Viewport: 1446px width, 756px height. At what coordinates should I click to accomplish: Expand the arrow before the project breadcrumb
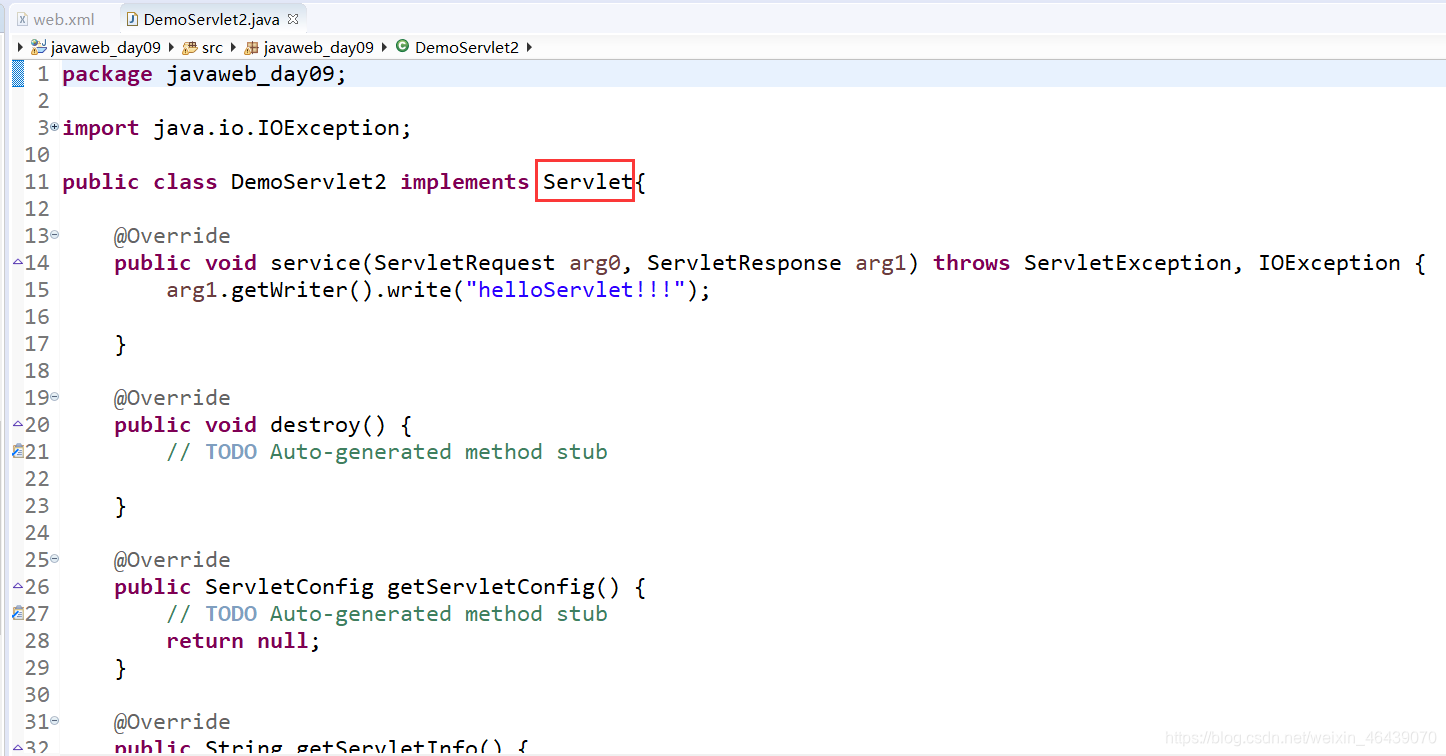21,47
